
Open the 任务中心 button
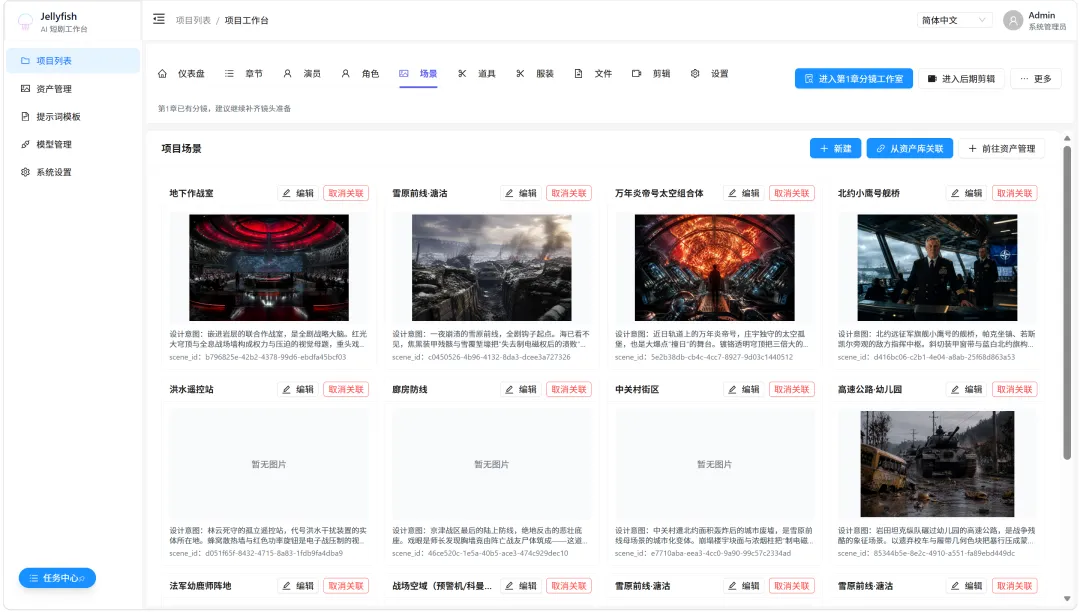[57, 578]
